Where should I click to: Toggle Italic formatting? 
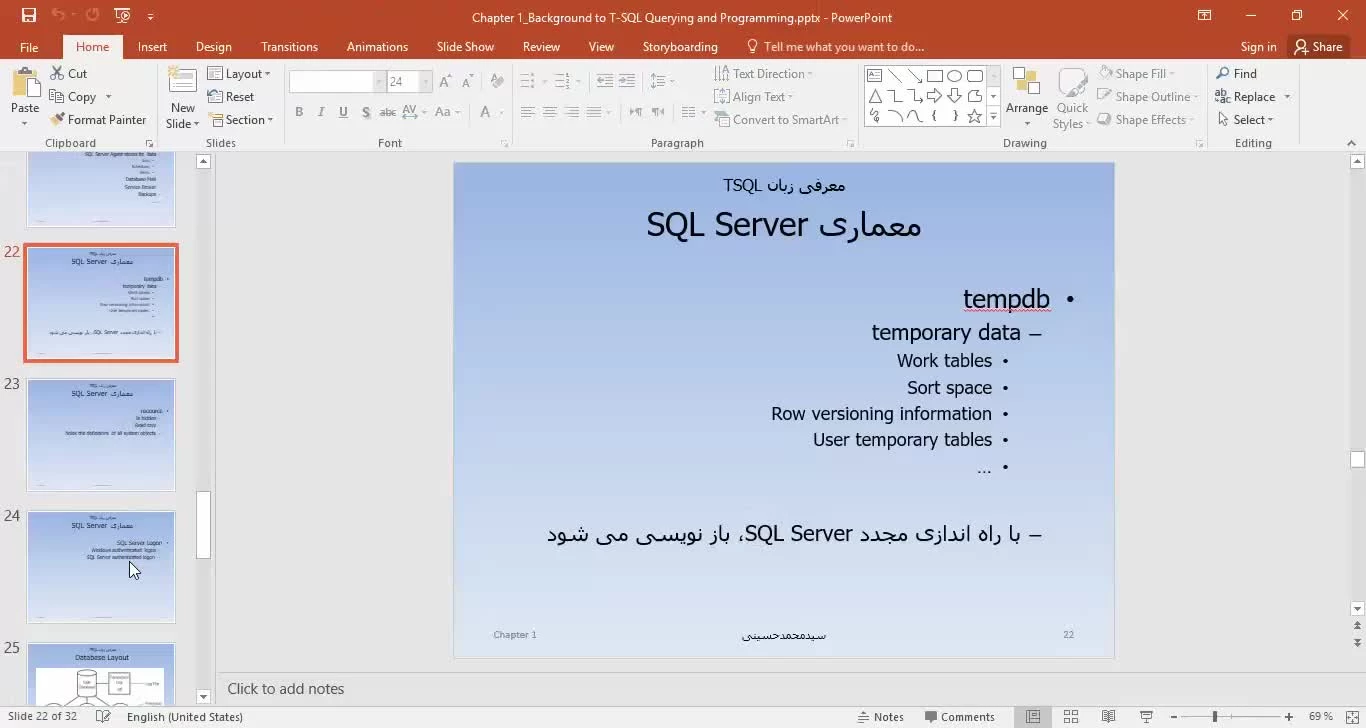[321, 112]
